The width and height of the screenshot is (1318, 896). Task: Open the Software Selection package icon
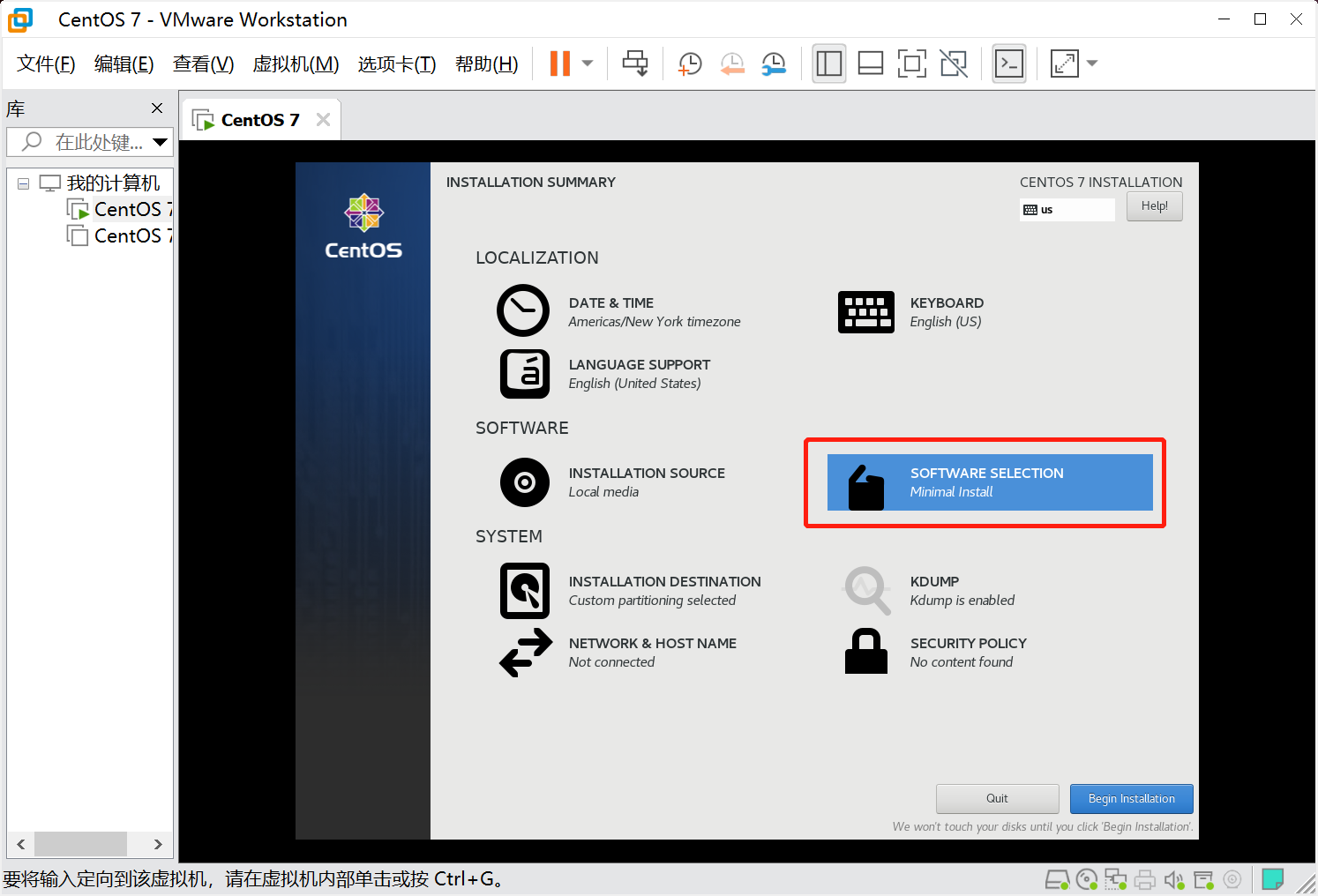865,488
